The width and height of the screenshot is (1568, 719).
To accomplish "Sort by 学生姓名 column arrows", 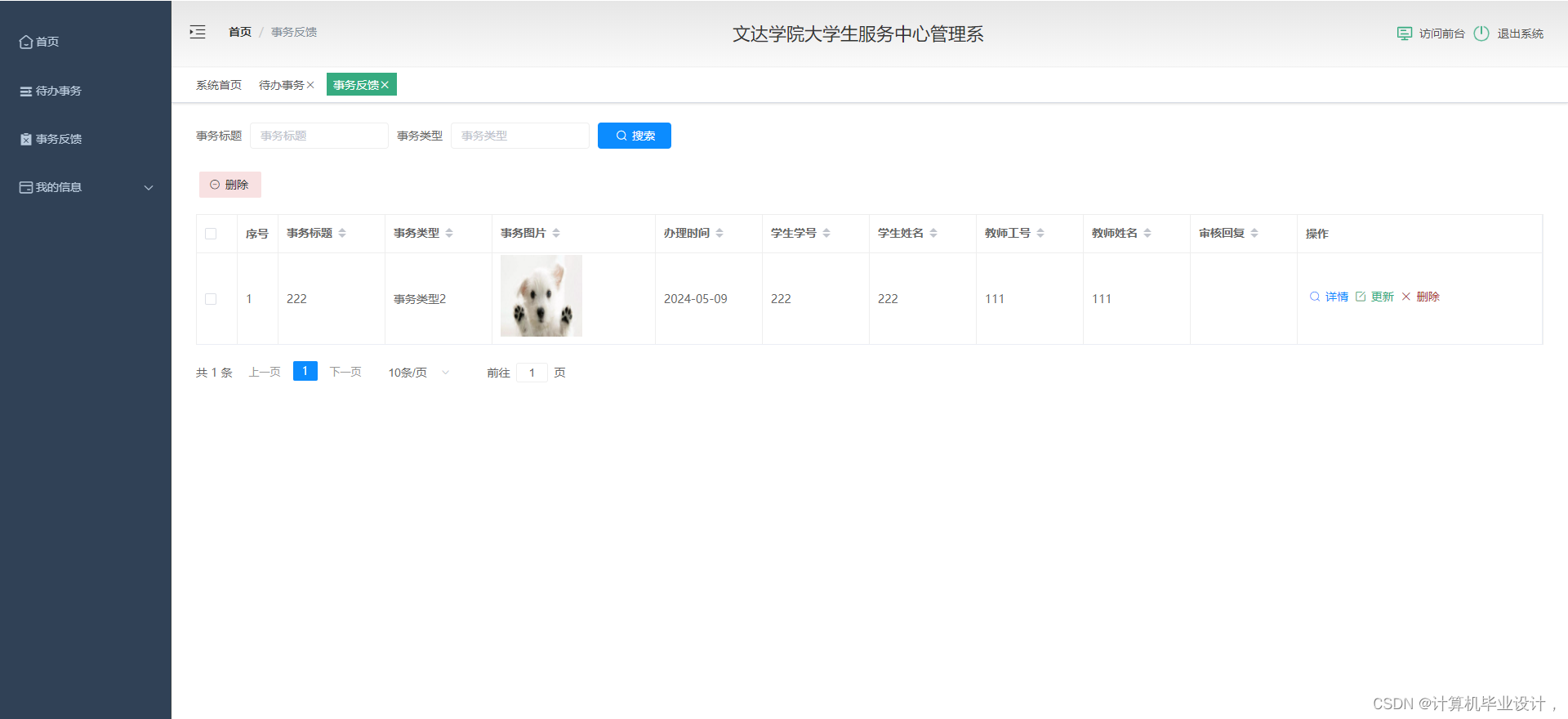I will 933,233.
